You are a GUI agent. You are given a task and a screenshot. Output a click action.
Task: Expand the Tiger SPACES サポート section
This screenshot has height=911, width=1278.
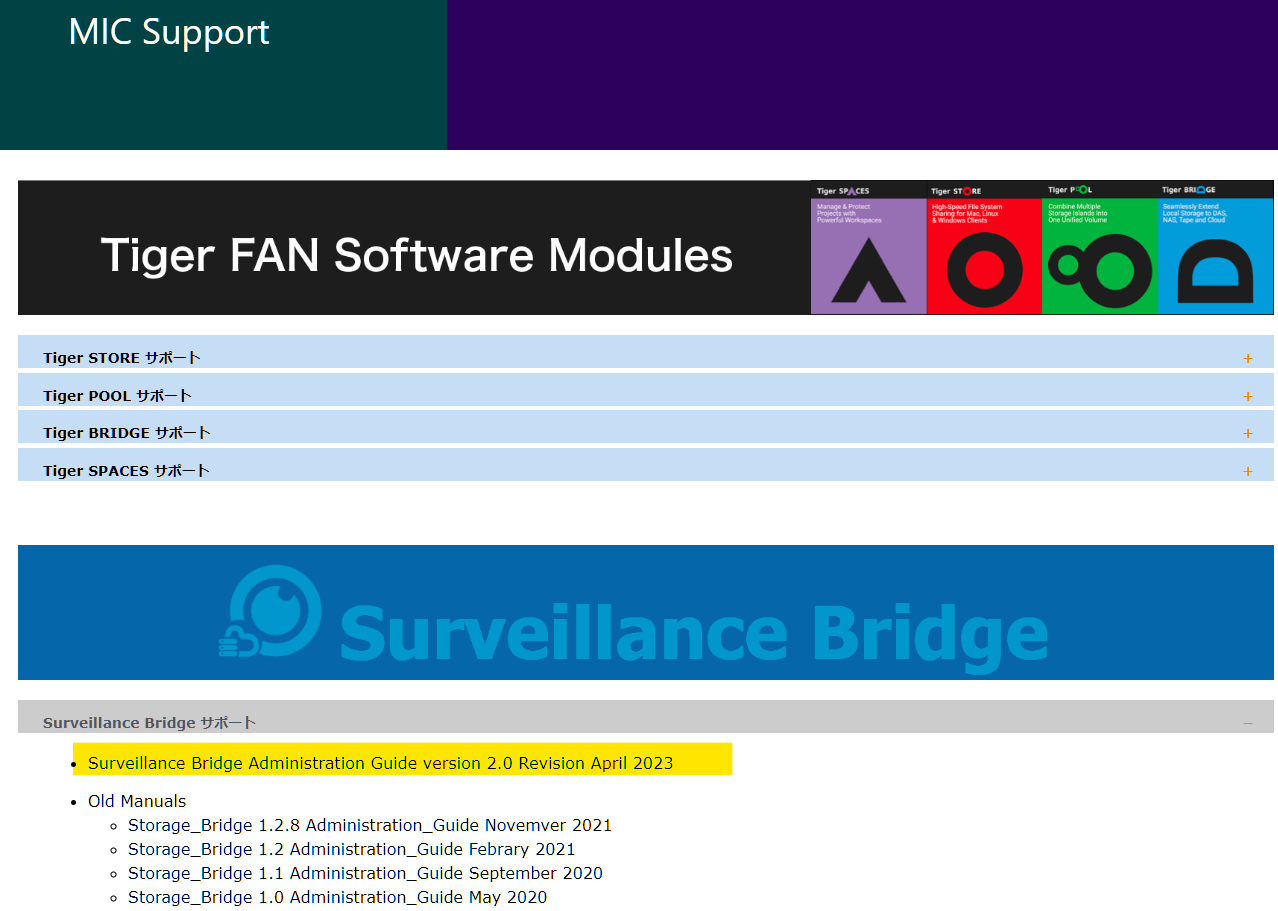point(646,465)
